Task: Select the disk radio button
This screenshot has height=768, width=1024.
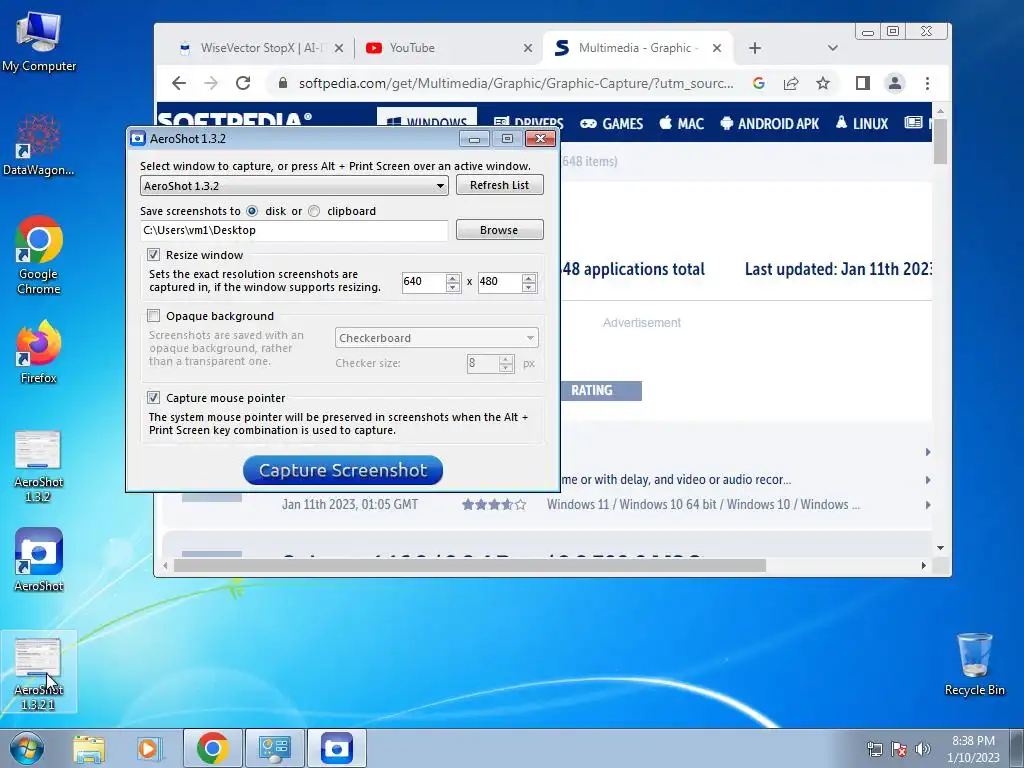Action: pos(252,211)
